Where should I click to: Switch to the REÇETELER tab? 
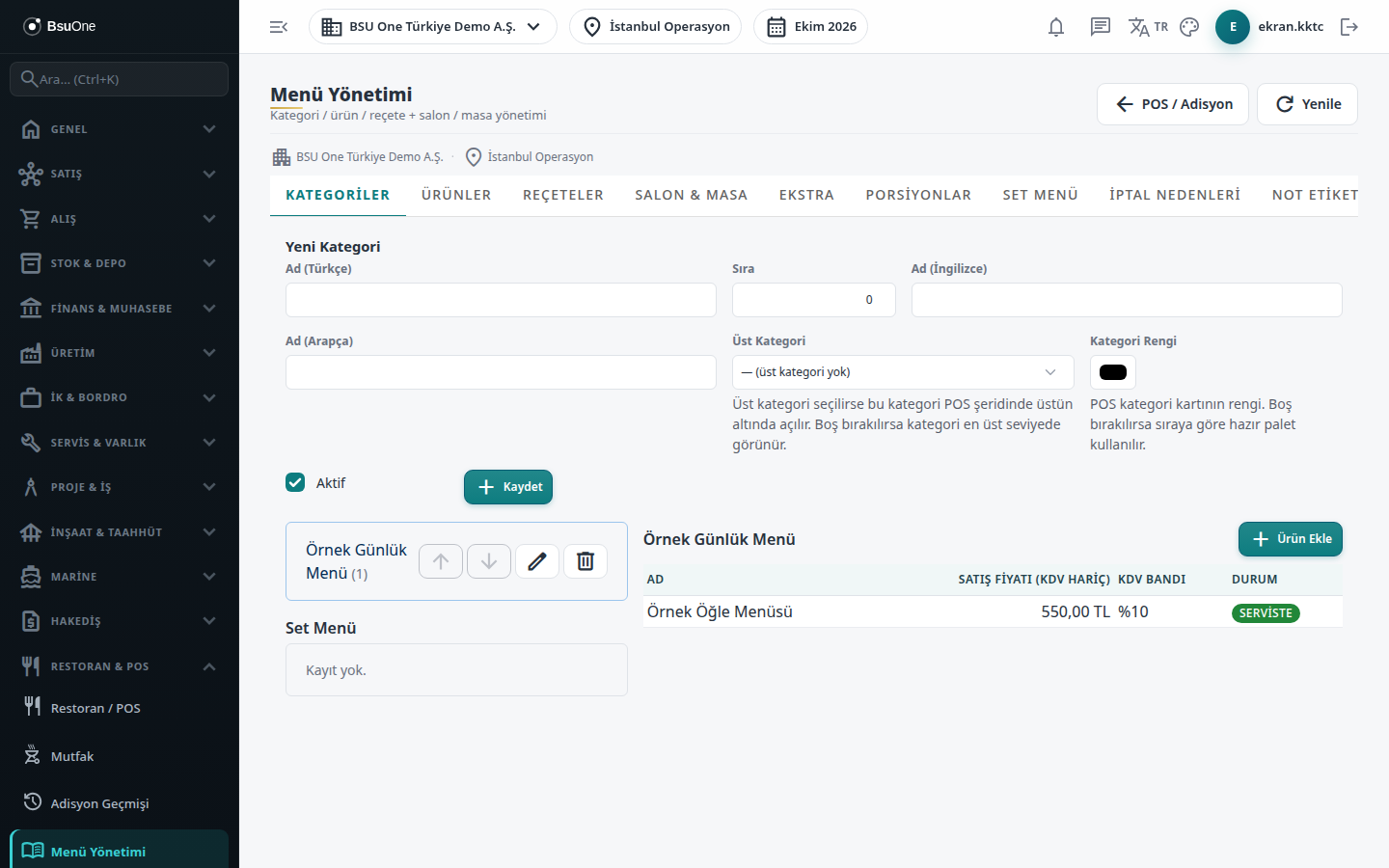click(563, 195)
